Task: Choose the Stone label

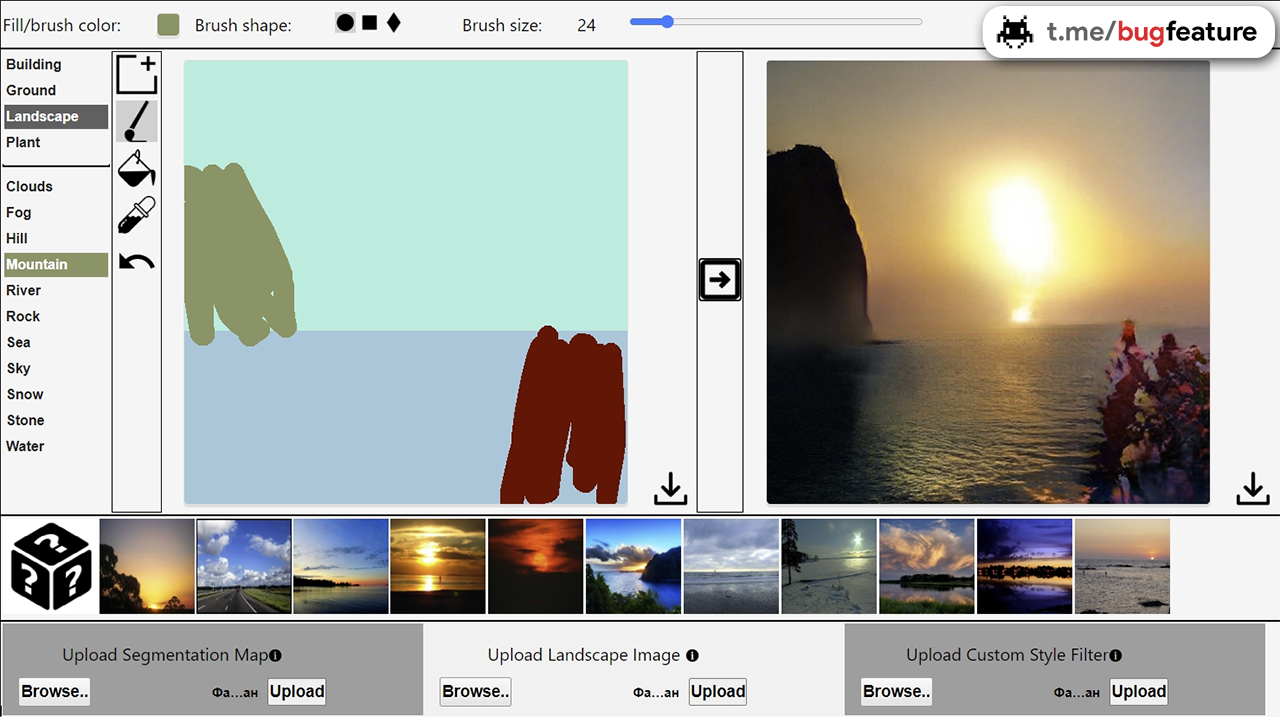Action: (56, 420)
